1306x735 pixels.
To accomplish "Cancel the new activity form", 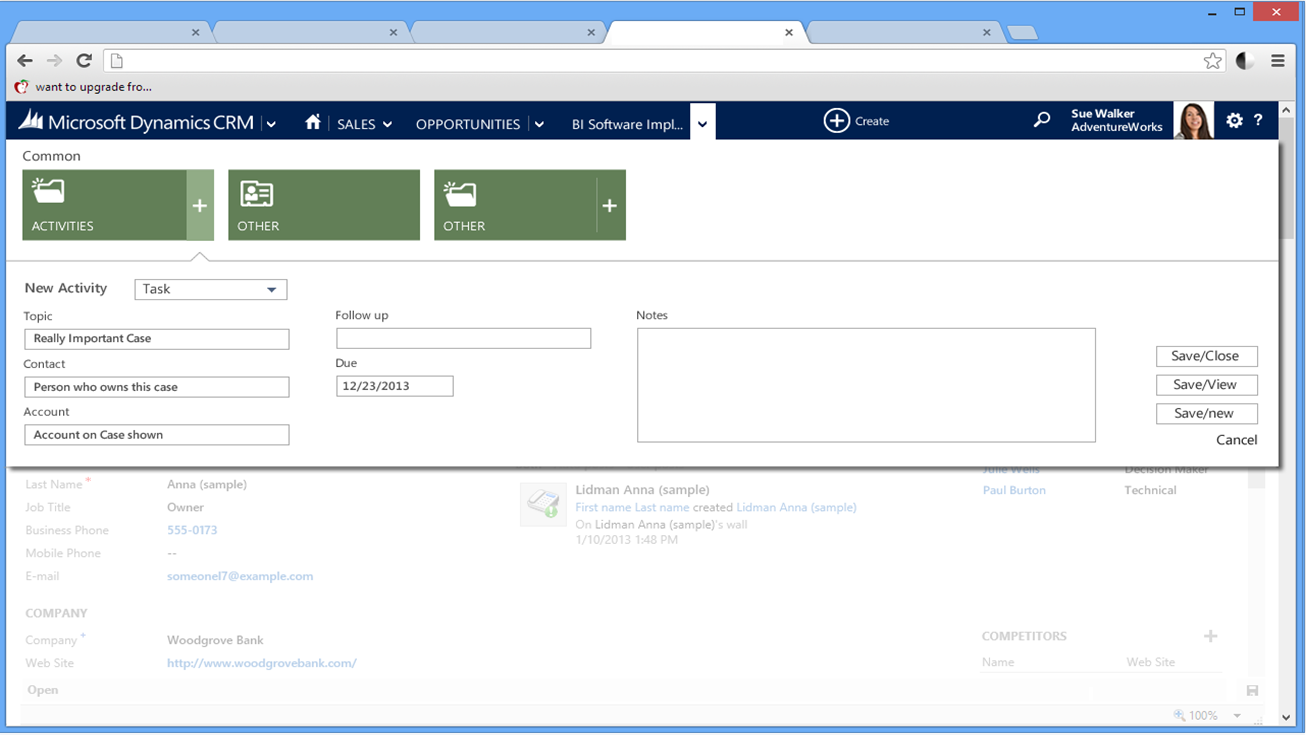I will [x=1236, y=440].
